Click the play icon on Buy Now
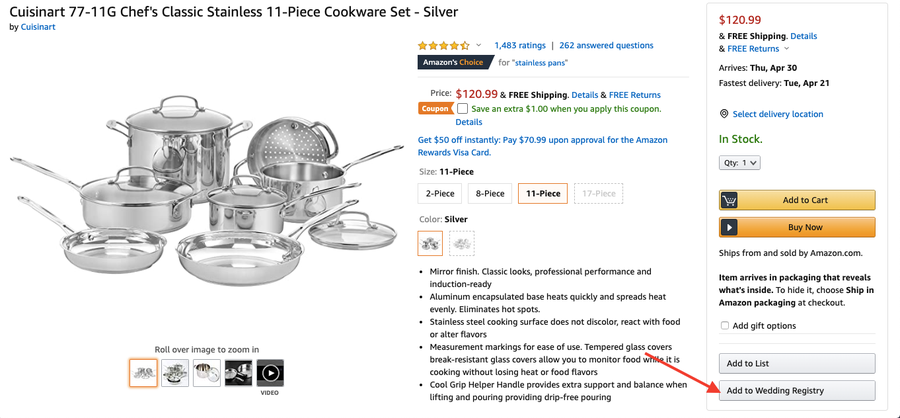Image resolution: width=900 pixels, height=418 pixels. pyautogui.click(x=730, y=227)
